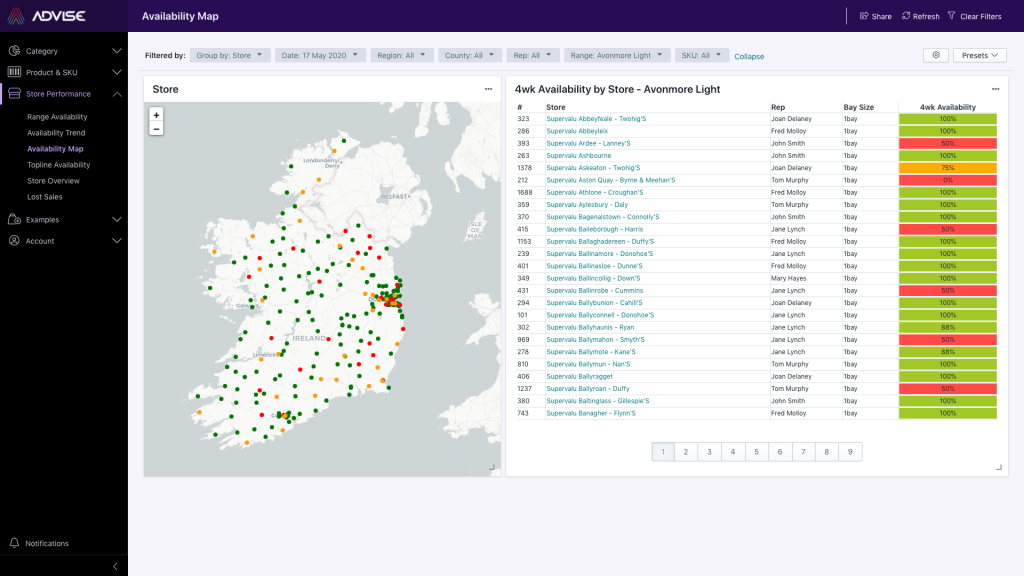Open 4wk Availability panel three-dot menu

pos(995,89)
